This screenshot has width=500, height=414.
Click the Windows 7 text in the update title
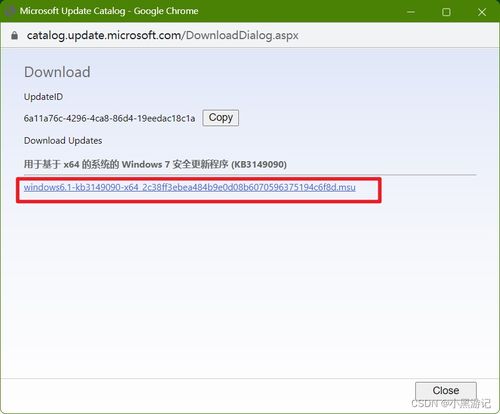click(x=146, y=164)
